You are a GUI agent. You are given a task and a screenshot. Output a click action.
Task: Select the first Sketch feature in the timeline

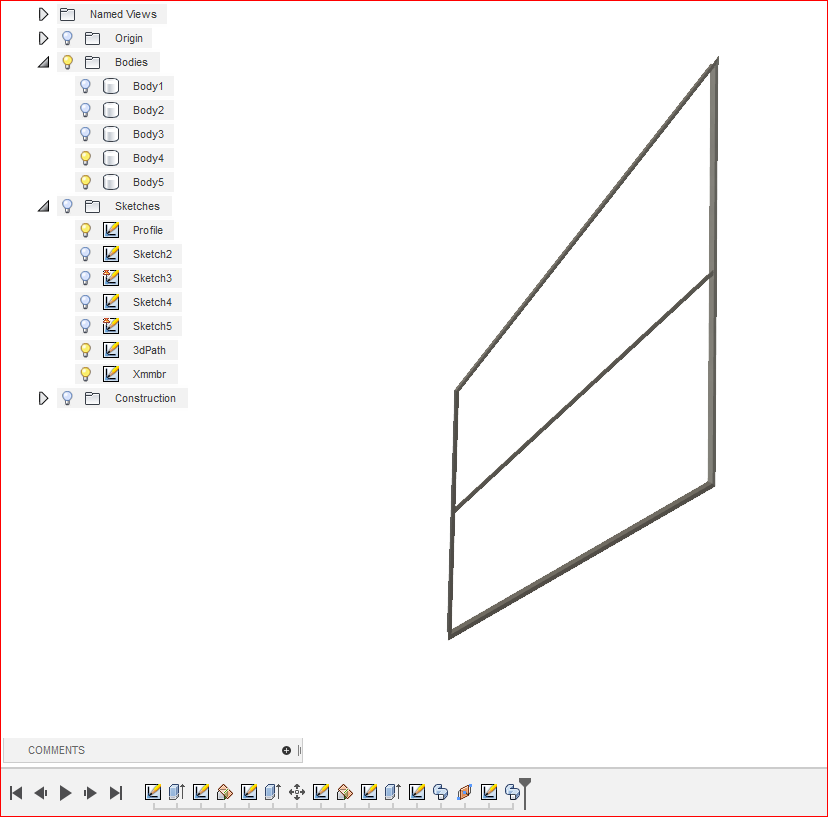point(152,791)
